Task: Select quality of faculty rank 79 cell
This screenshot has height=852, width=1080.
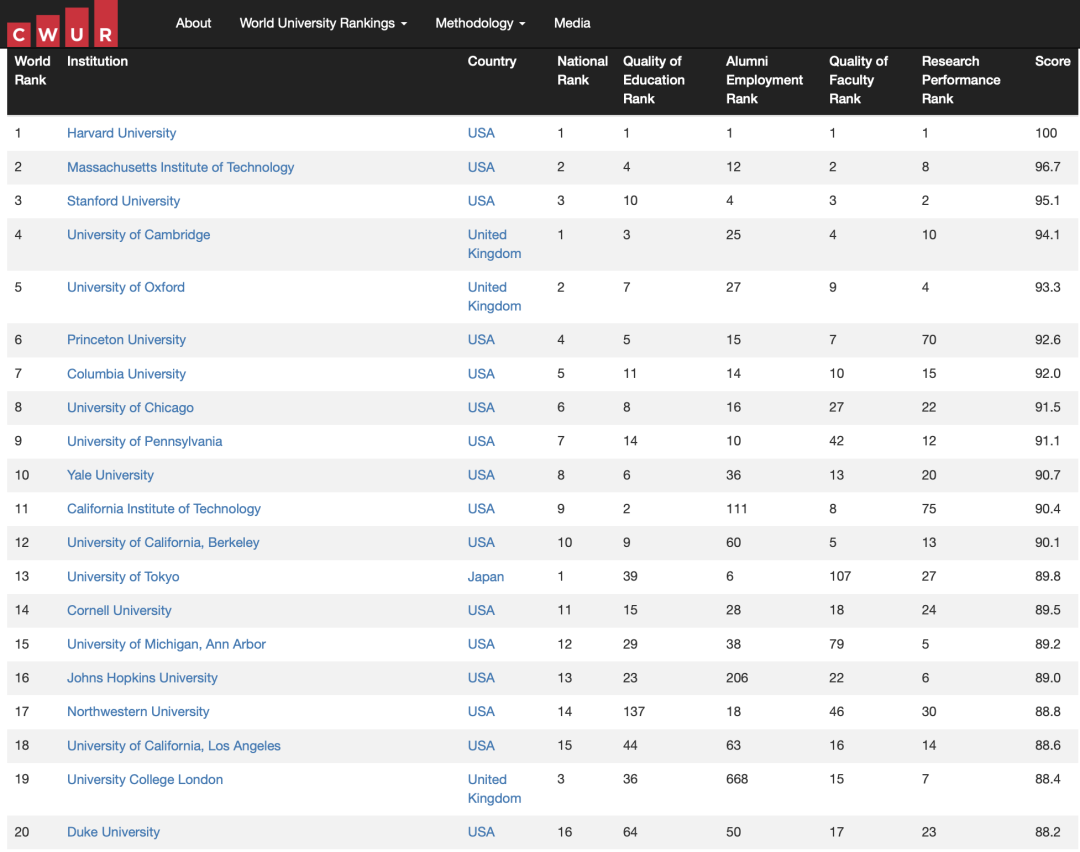Action: click(836, 644)
